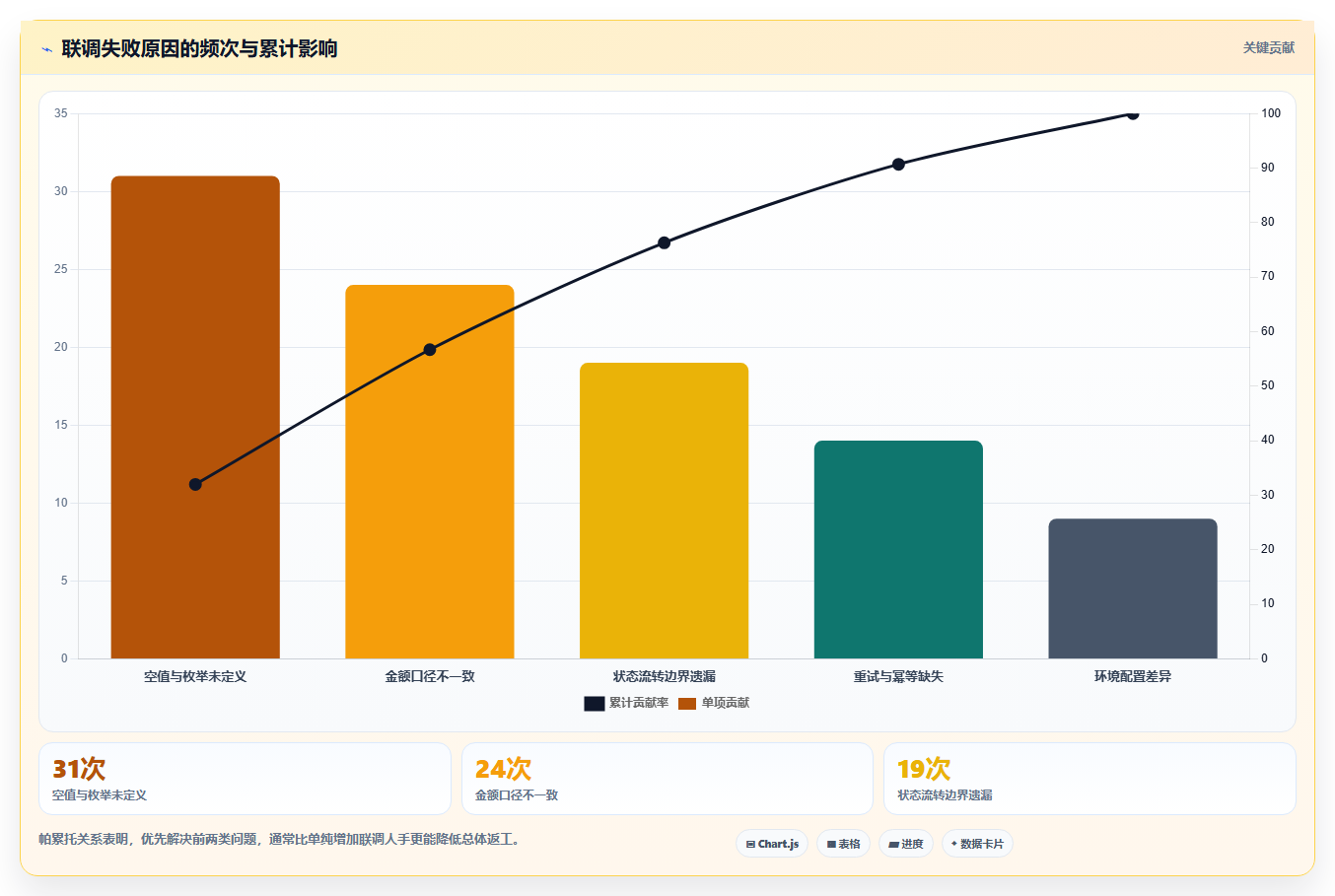Click the Chart.js tag chip
1335x896 pixels.
(x=772, y=844)
